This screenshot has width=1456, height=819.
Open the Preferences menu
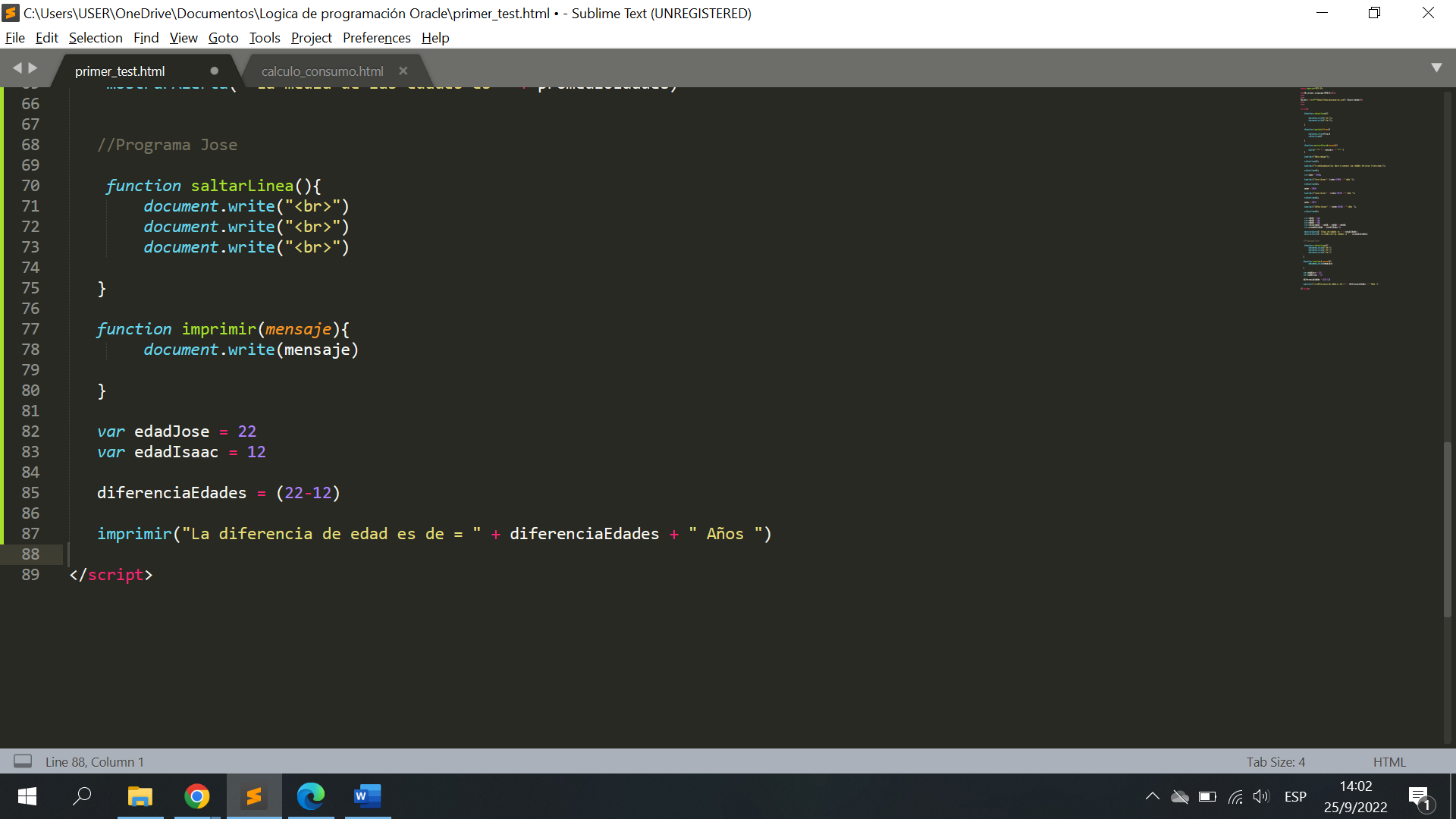tap(375, 37)
